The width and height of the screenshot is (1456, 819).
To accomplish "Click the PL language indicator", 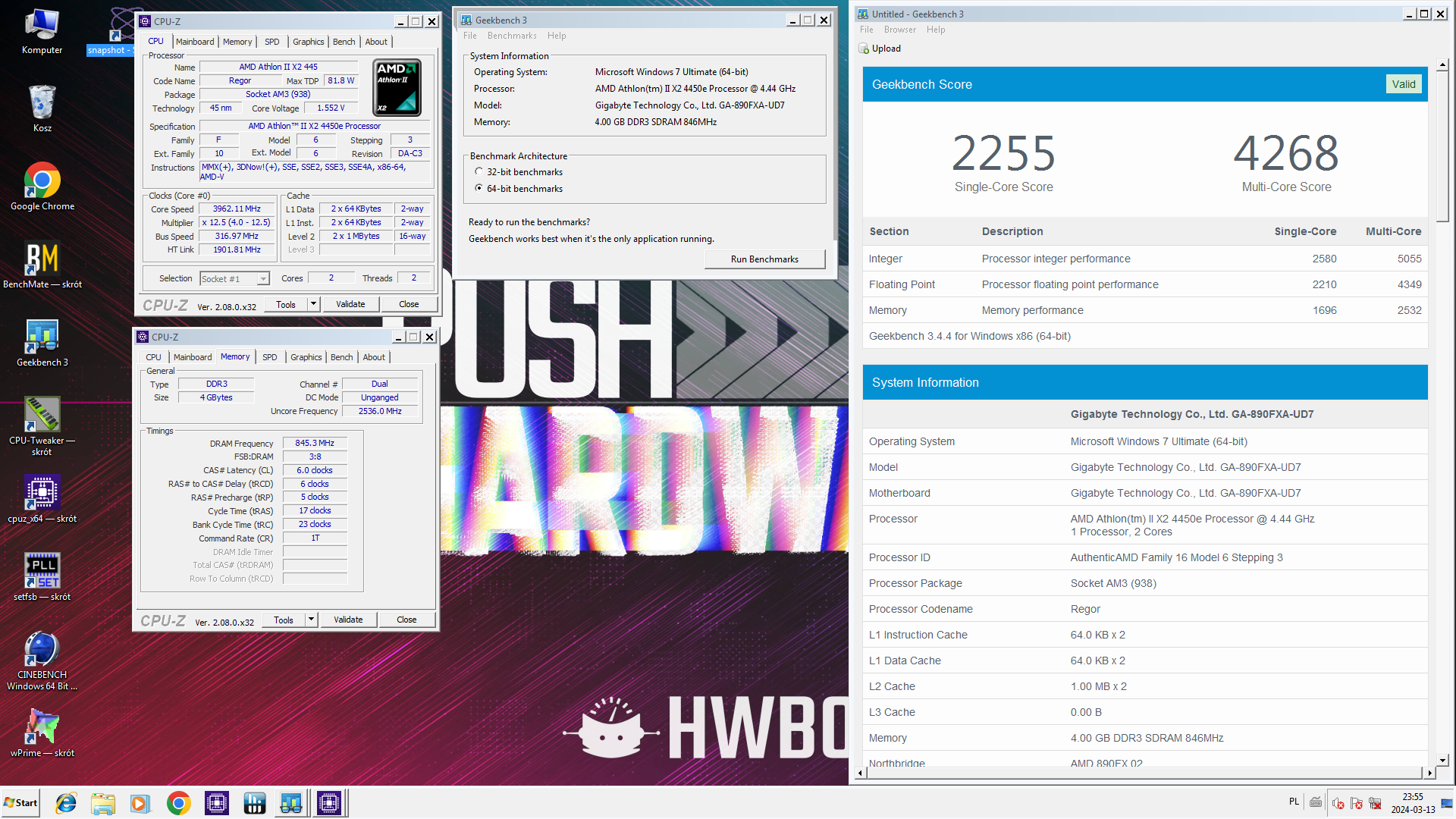I will (x=1294, y=802).
